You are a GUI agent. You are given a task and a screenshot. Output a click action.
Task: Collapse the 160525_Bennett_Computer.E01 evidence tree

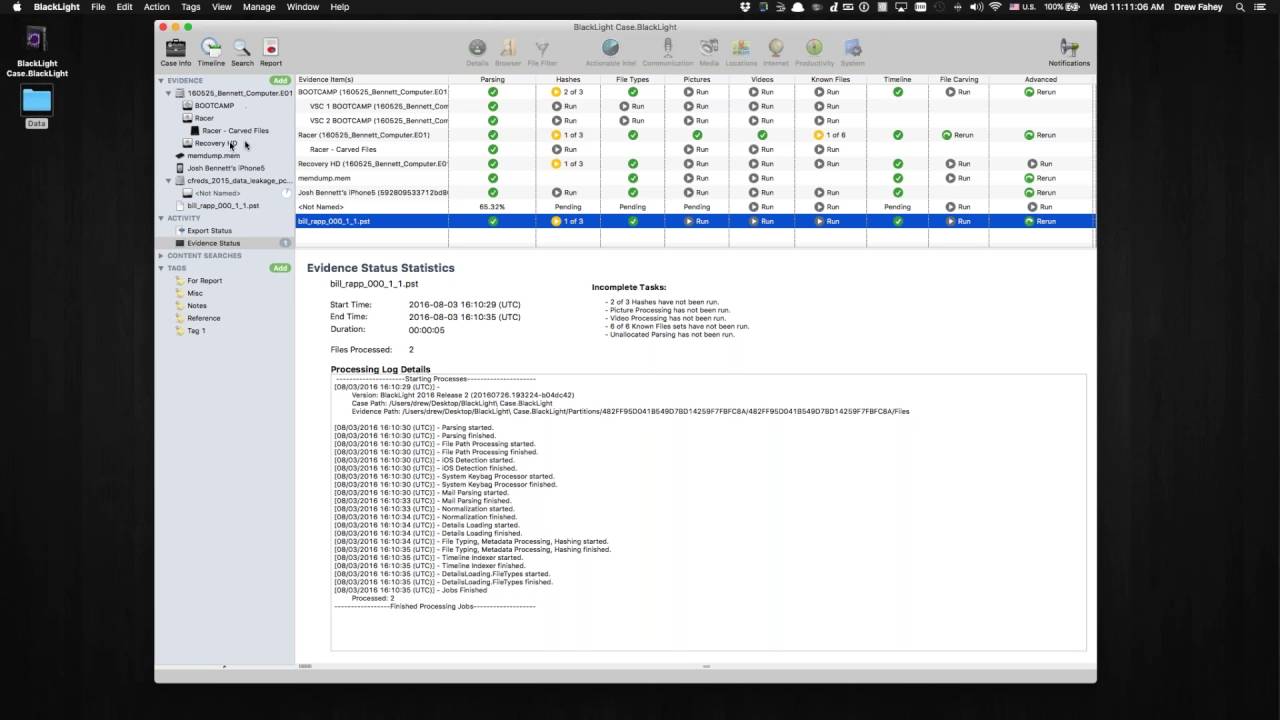pos(169,93)
